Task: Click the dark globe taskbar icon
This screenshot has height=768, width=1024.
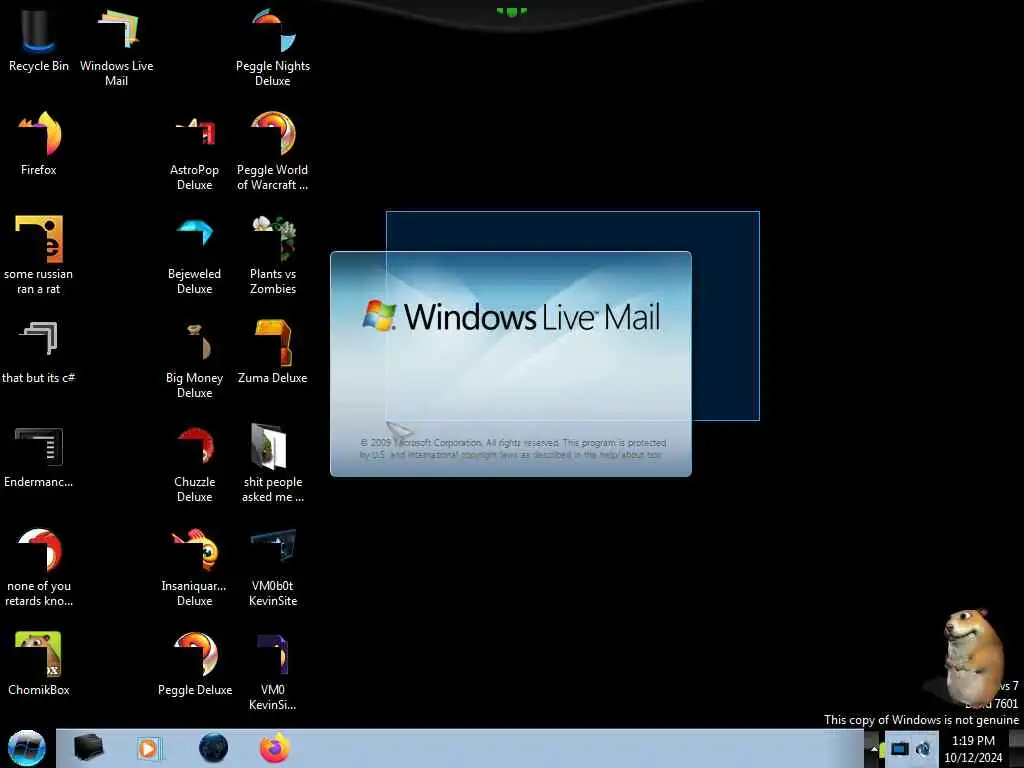Action: pos(214,748)
